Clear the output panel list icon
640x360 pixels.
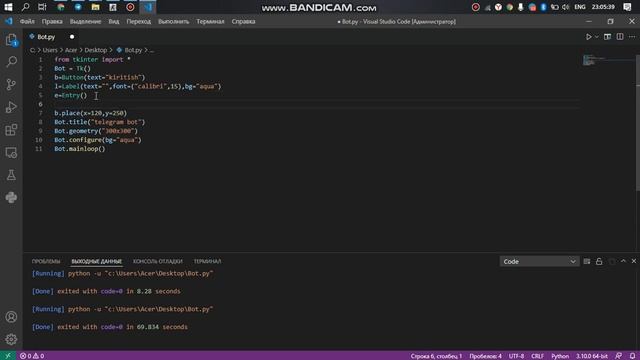[587, 261]
